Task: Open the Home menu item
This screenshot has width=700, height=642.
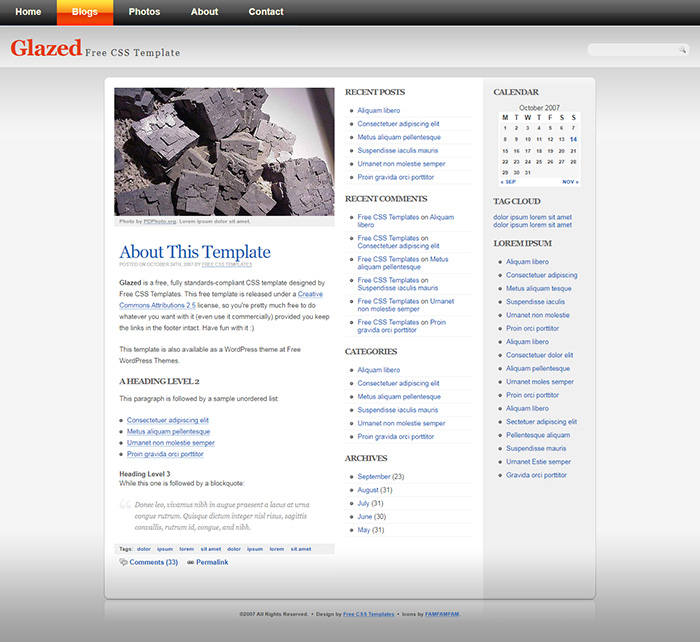Action: point(28,12)
